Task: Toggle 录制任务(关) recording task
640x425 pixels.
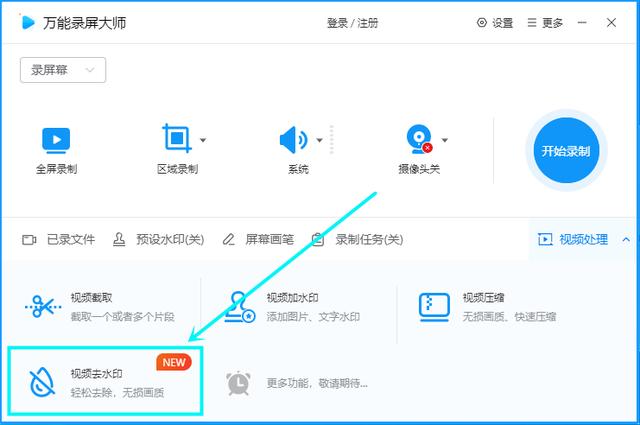Action: (369, 240)
